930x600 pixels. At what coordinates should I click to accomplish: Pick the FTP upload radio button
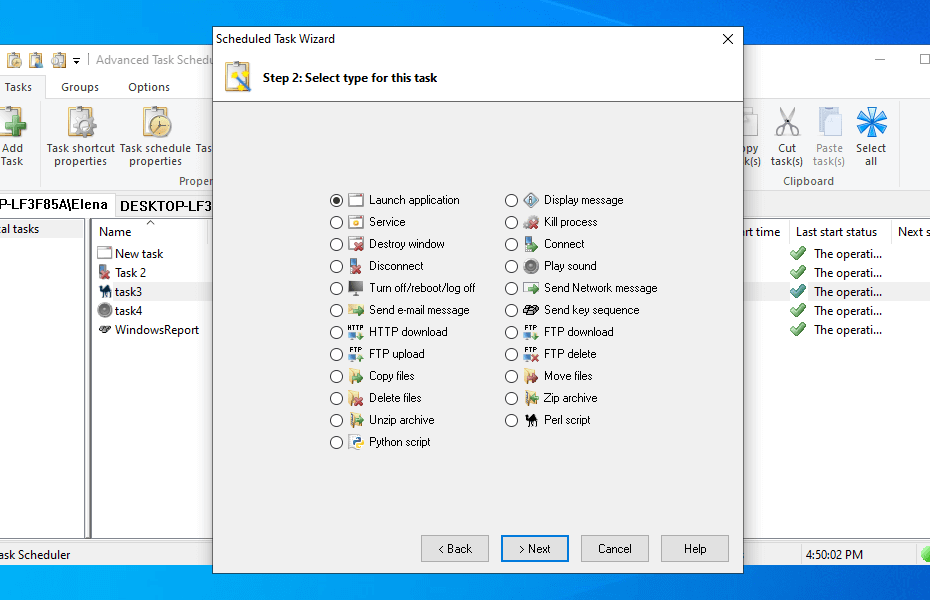(x=336, y=354)
